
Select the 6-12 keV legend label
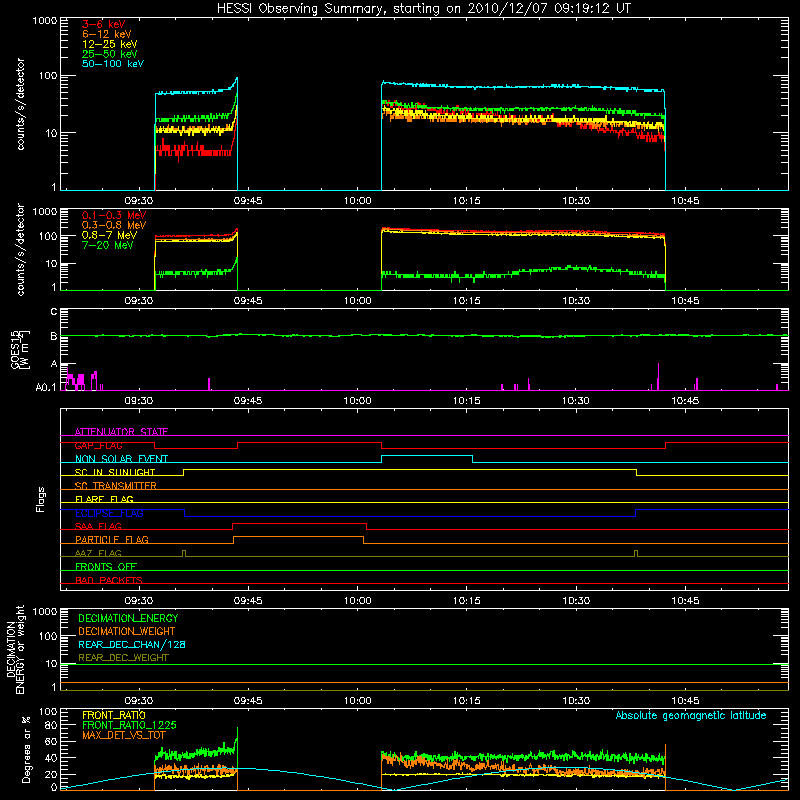[107, 34]
